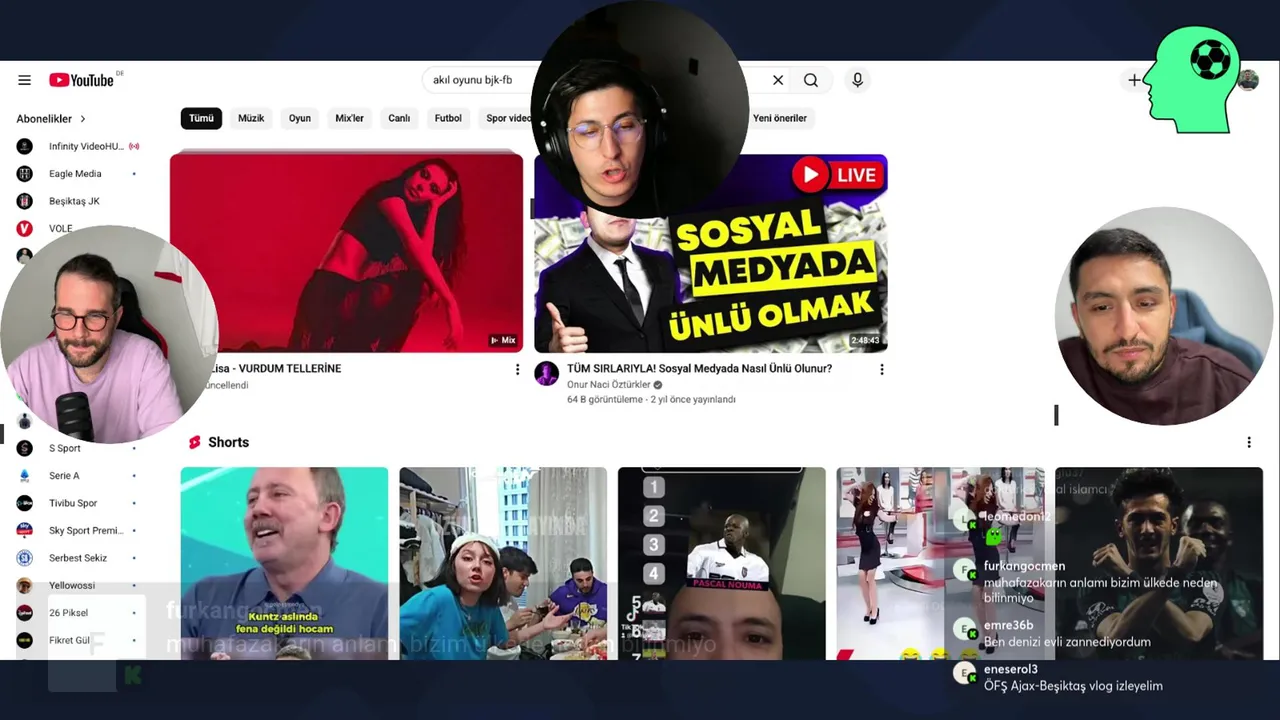Open the 'Kuntz aslında fena değildi' short
Image resolution: width=1280 pixels, height=720 pixels.
(x=284, y=564)
